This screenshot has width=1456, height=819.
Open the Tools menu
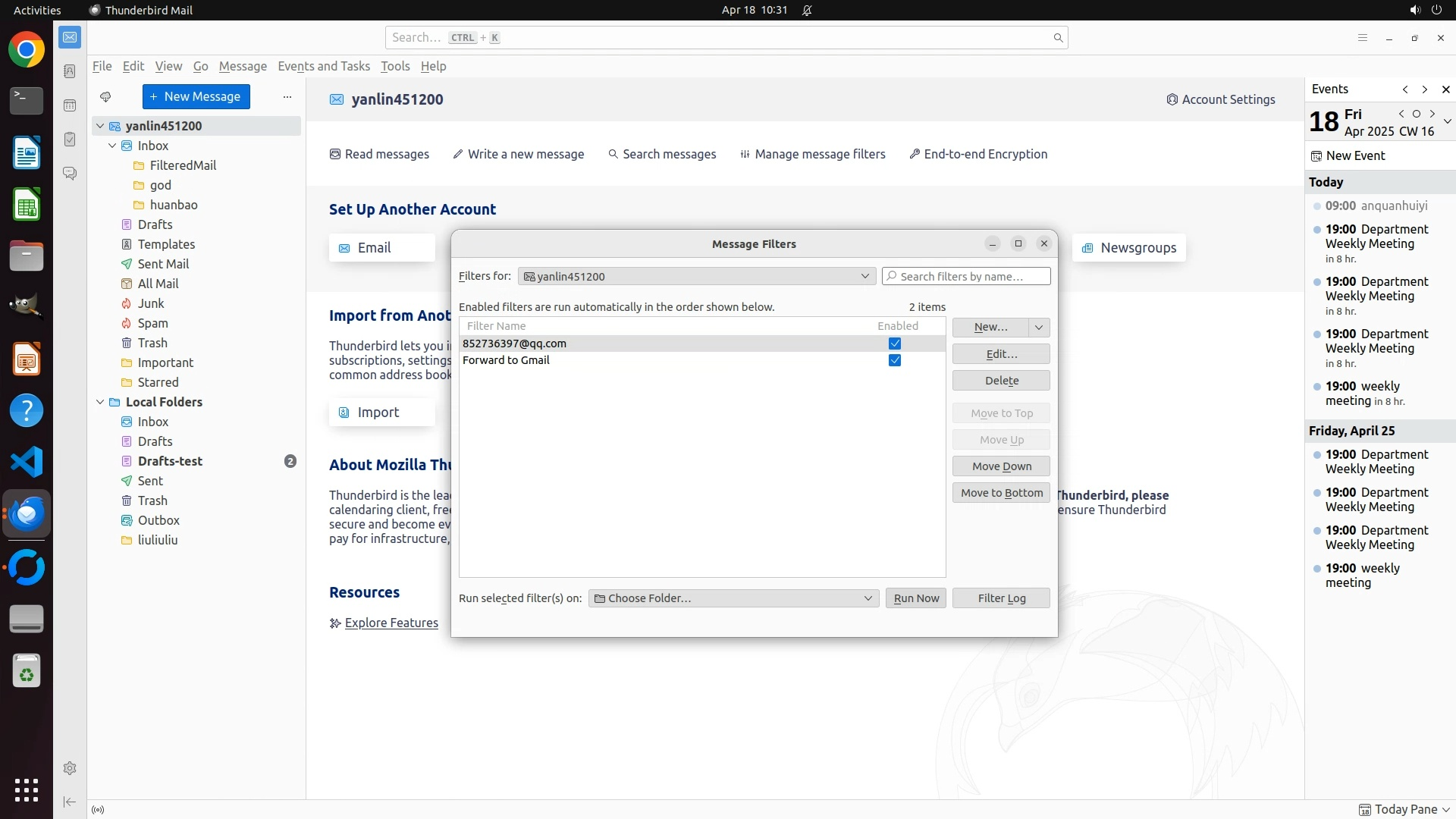(x=395, y=66)
